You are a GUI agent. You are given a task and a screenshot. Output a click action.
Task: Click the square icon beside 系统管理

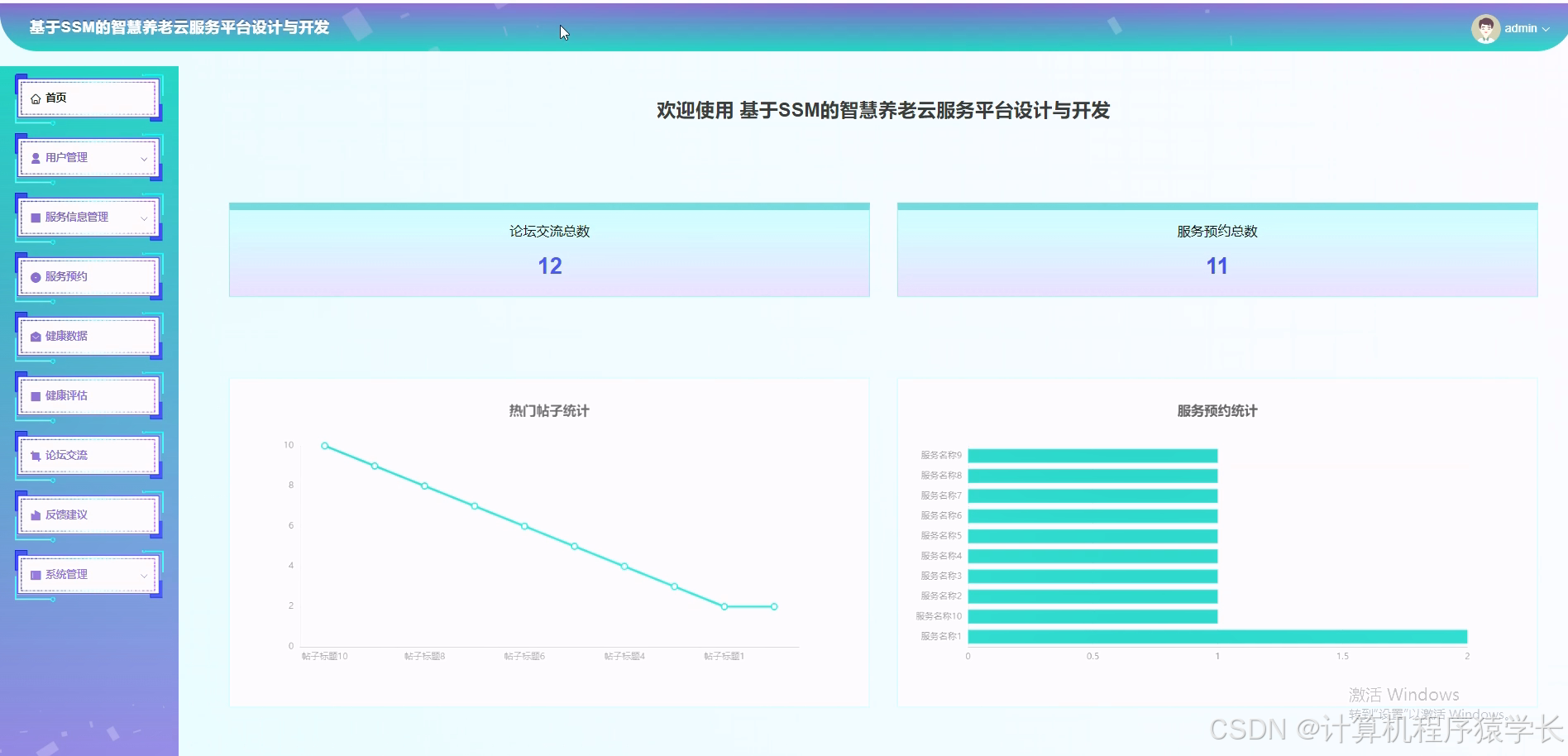click(36, 575)
